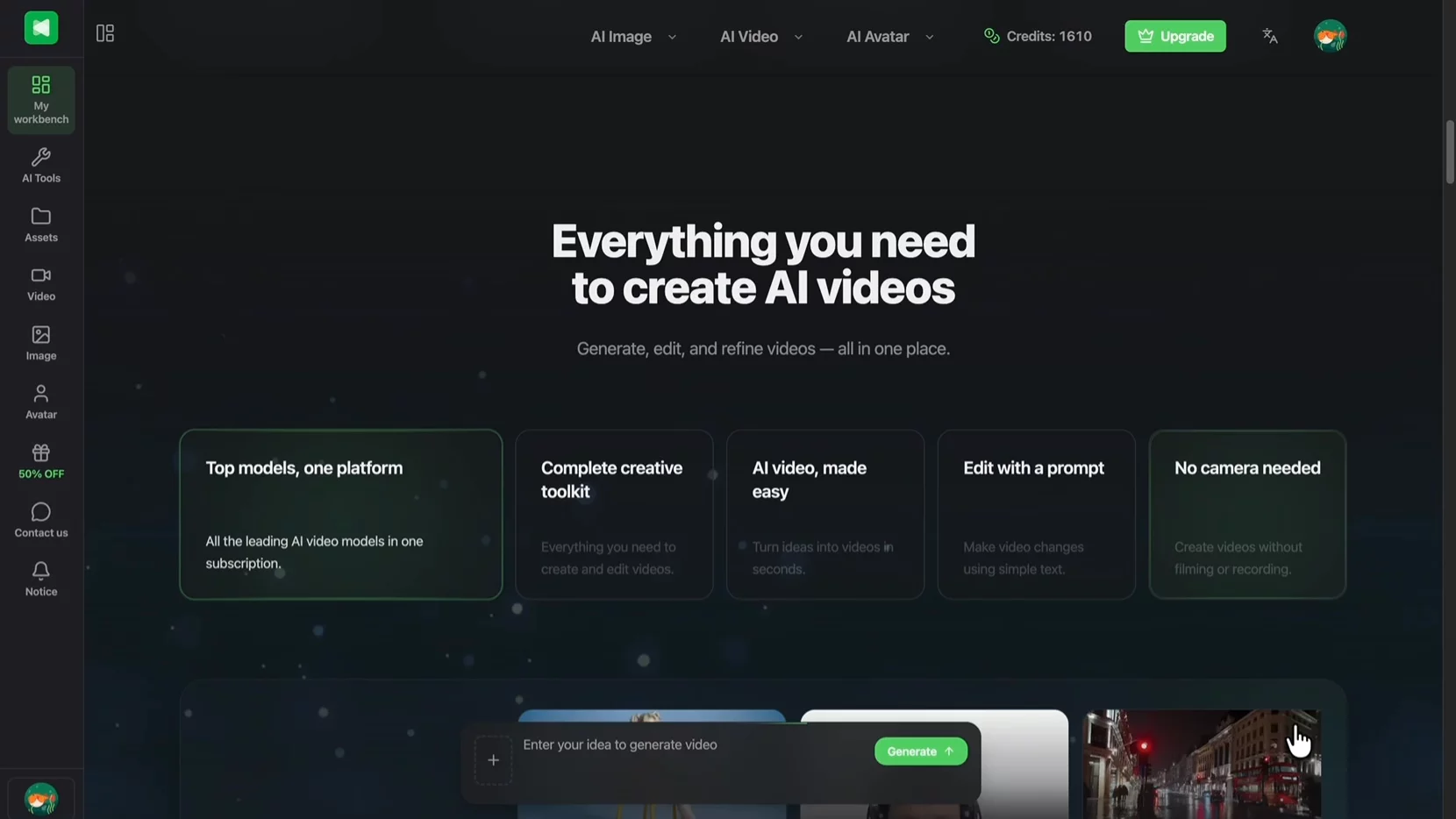Click the green app logo icon
The height and width of the screenshot is (819, 1456).
tap(41, 28)
